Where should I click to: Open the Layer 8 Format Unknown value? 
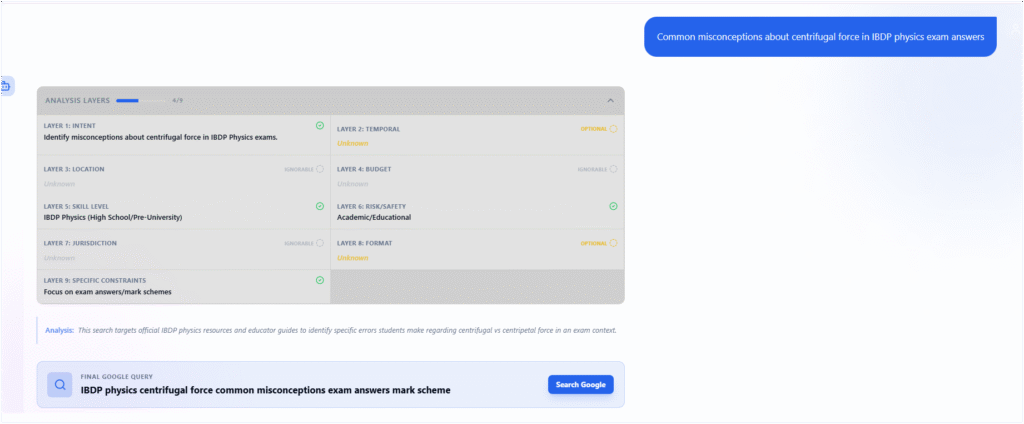pyautogui.click(x=352, y=258)
